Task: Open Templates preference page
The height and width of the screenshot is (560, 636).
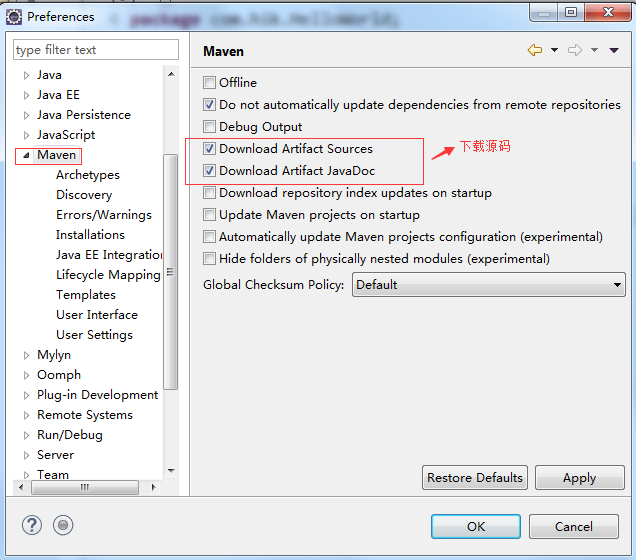Action: [86, 295]
